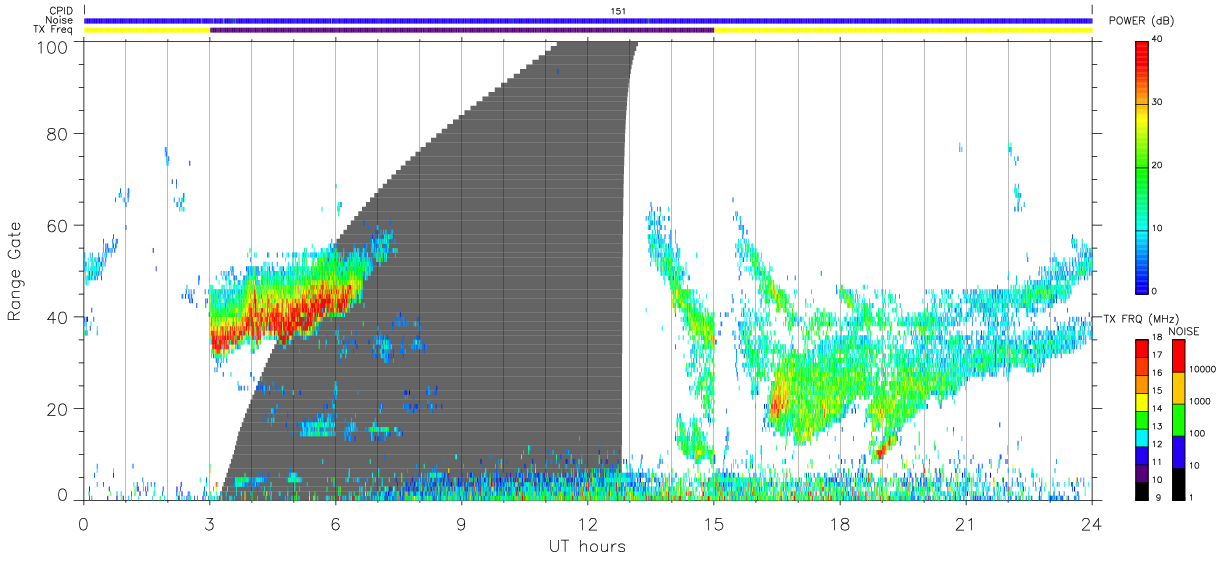Click the "60" tick on the Range Gate axis

coord(59,225)
